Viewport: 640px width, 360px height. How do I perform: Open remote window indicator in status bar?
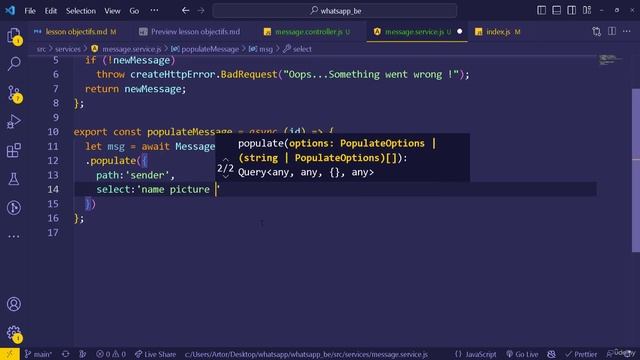coord(9,354)
